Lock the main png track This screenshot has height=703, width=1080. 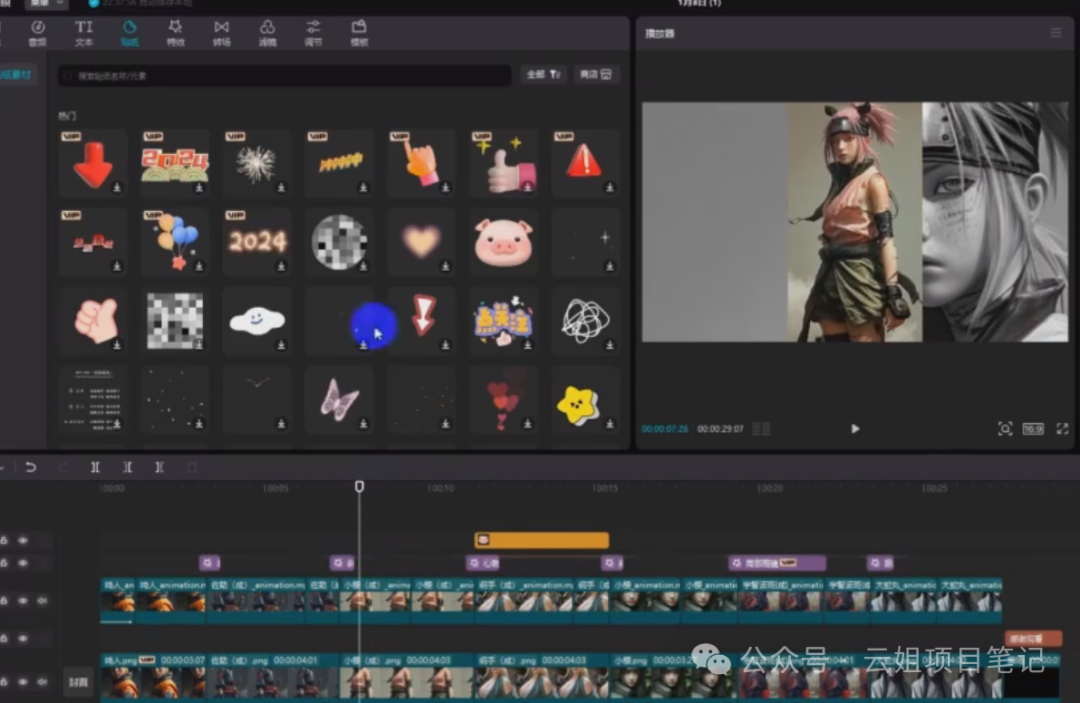[x=4, y=681]
